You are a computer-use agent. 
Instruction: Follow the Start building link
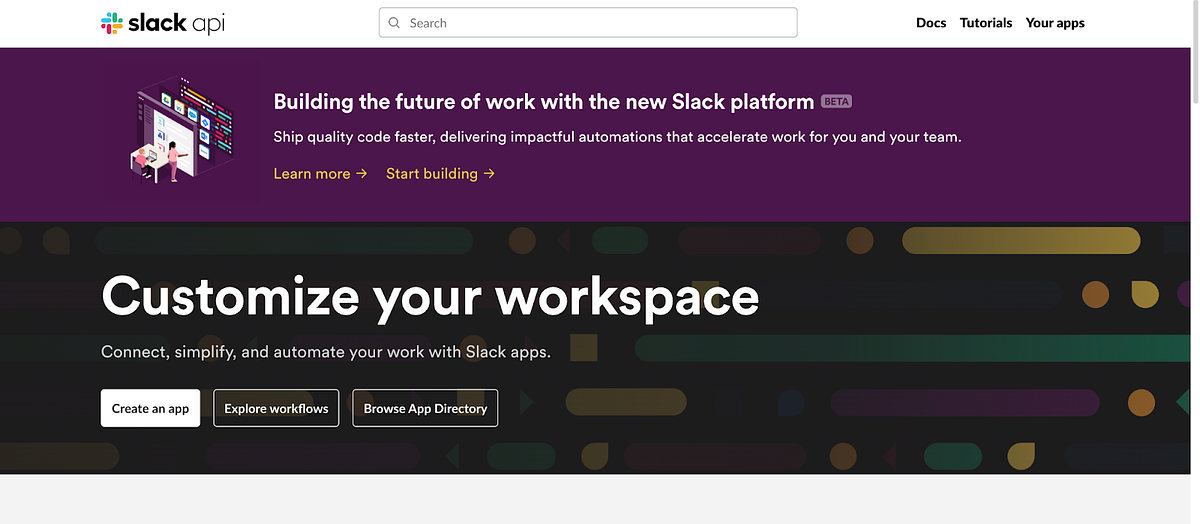click(x=440, y=174)
